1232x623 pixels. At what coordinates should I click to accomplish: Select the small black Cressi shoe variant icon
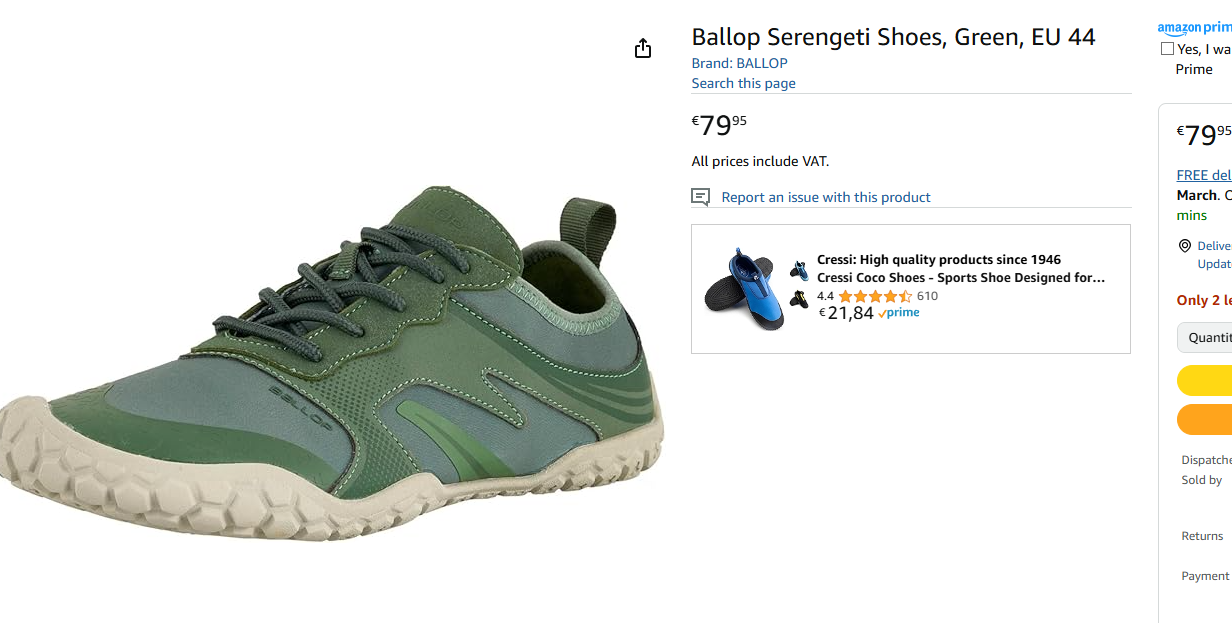pyautogui.click(x=799, y=298)
